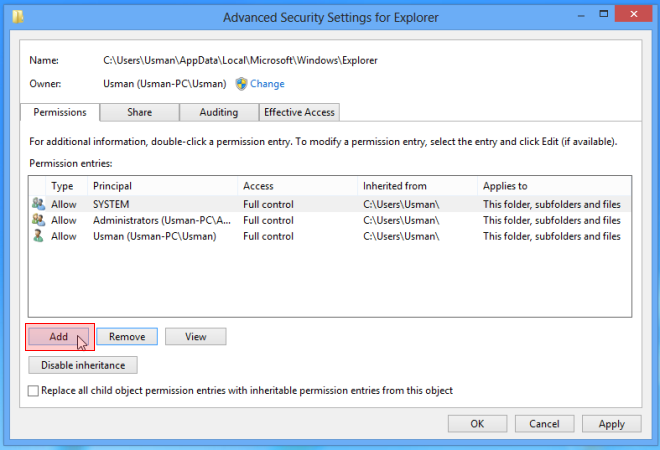Open the Auditing tab

click(x=218, y=112)
